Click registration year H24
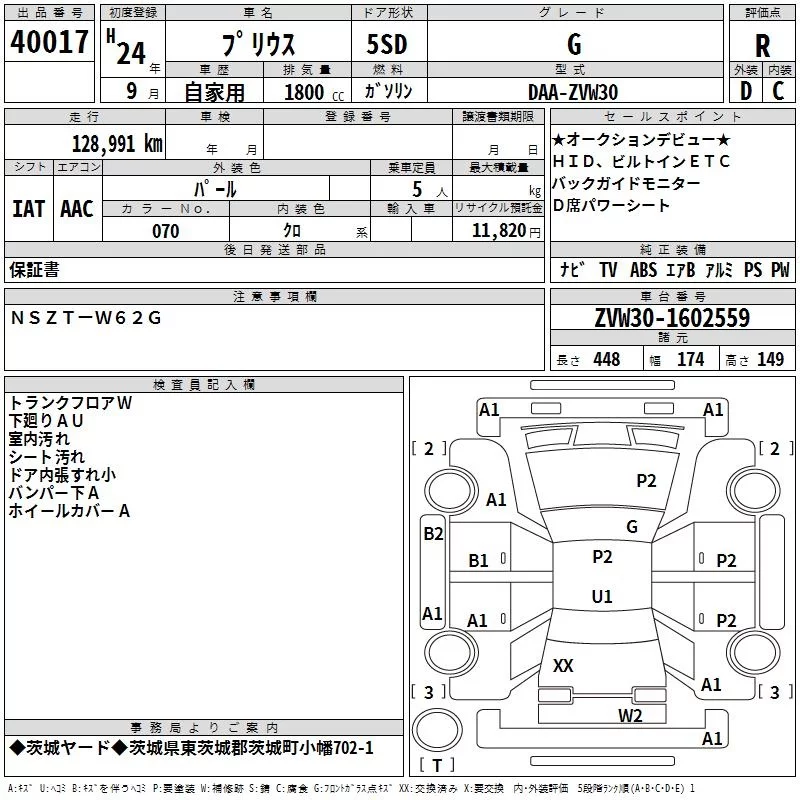The width and height of the screenshot is (800, 800). click(x=126, y=47)
